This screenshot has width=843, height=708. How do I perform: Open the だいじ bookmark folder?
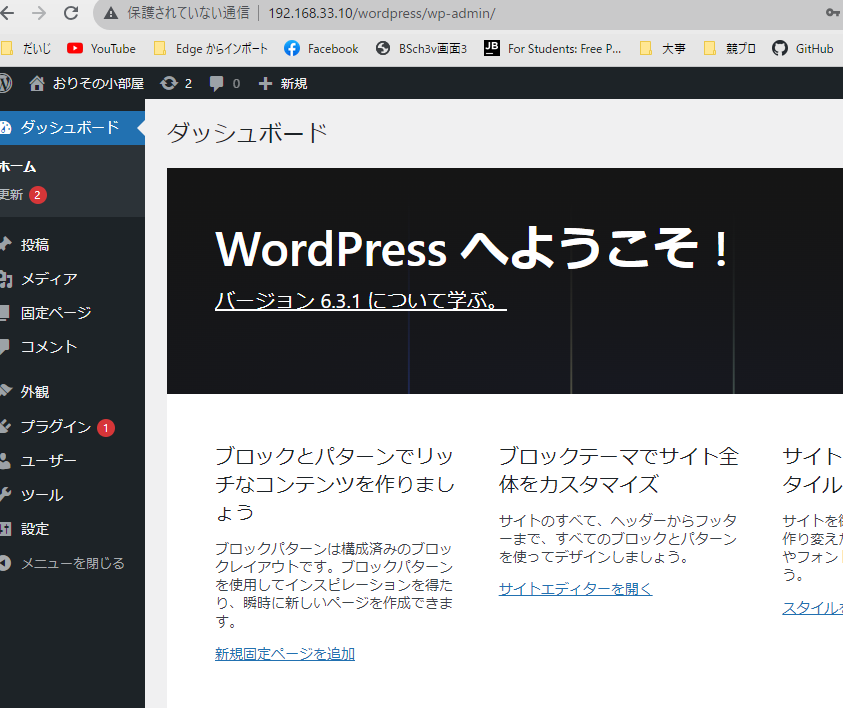click(26, 49)
